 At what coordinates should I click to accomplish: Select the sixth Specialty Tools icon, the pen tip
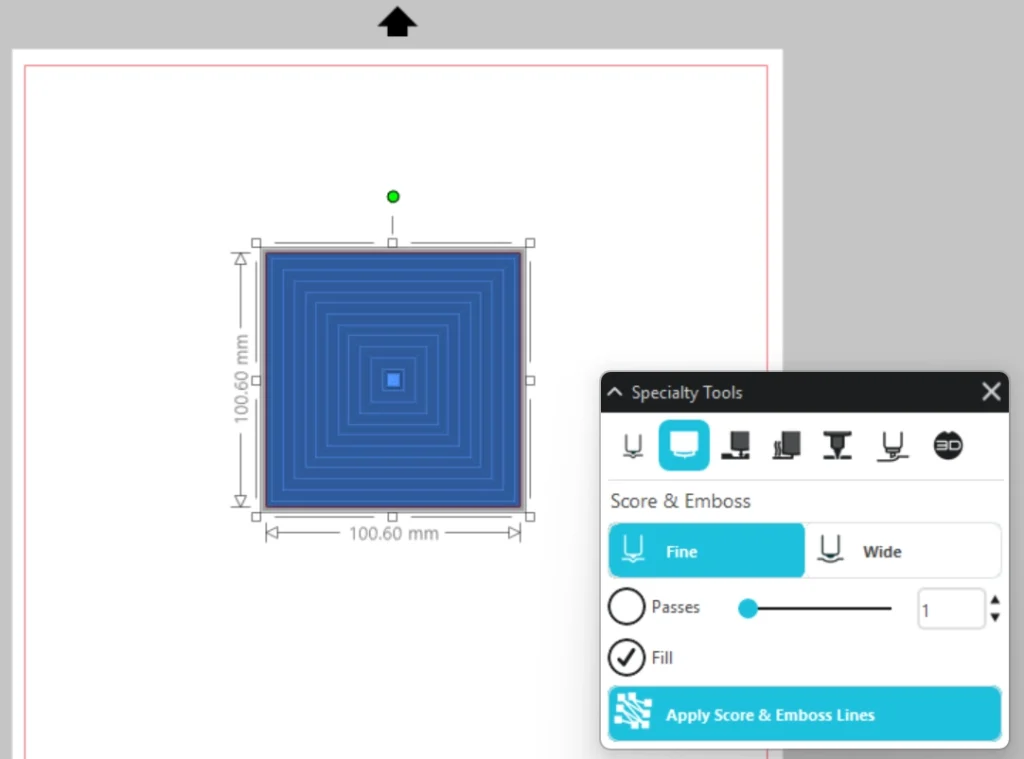(893, 446)
